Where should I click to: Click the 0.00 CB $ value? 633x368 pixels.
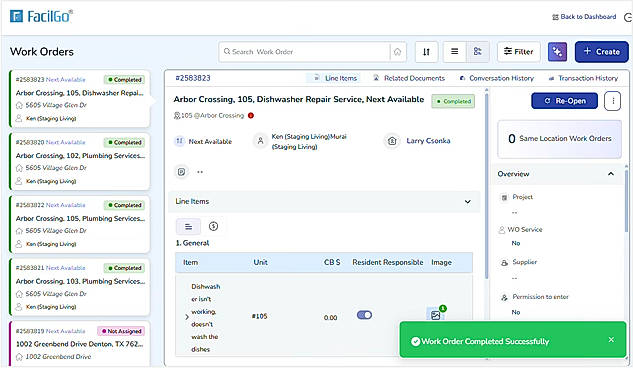(x=330, y=318)
